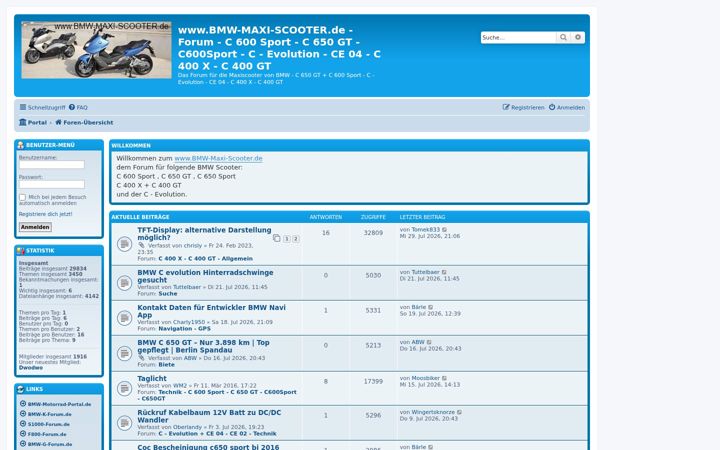Click the topic icon in Hinterradschwinge row

click(x=124, y=283)
